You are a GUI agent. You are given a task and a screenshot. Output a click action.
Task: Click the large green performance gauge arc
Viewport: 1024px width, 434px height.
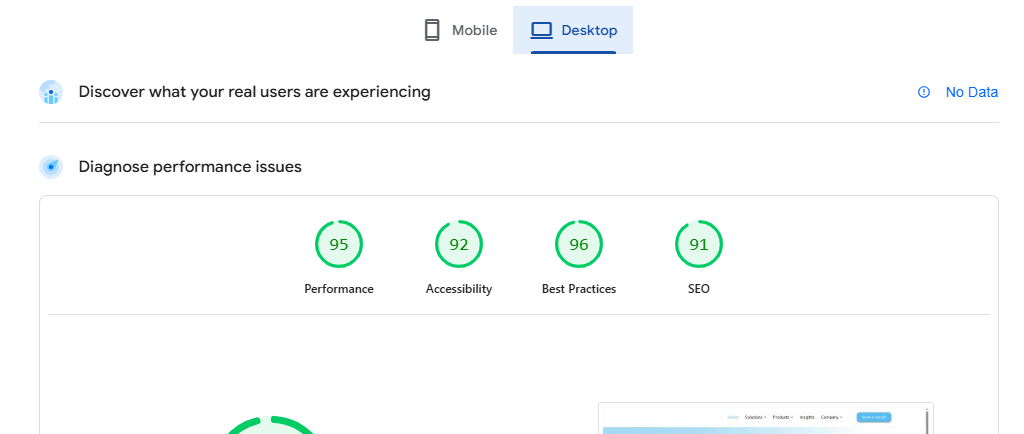270,423
